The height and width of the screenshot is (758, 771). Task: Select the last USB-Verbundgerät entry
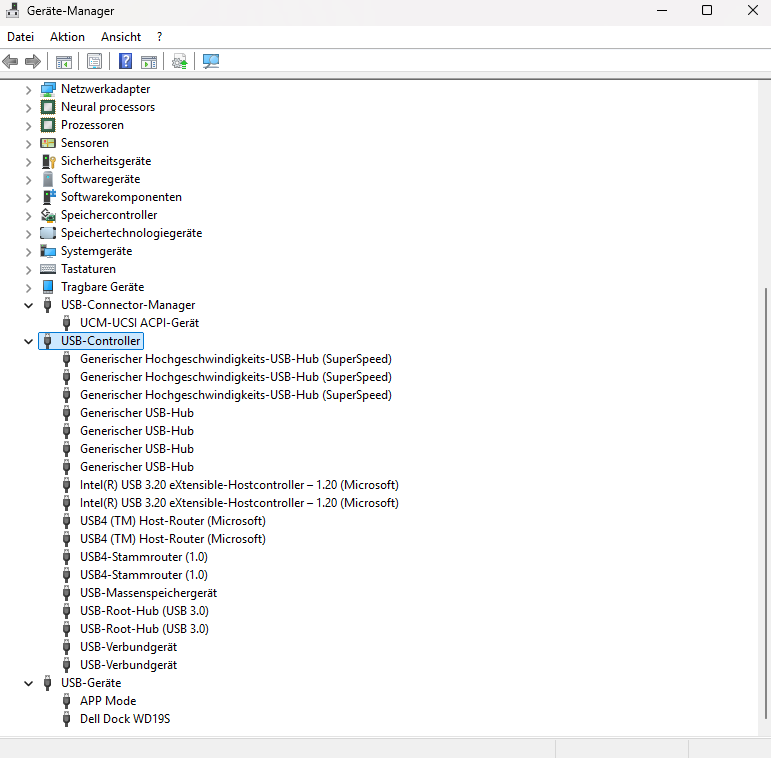(128, 665)
